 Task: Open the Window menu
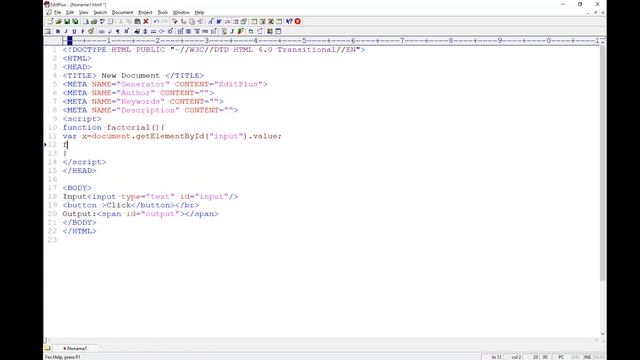[x=181, y=12]
